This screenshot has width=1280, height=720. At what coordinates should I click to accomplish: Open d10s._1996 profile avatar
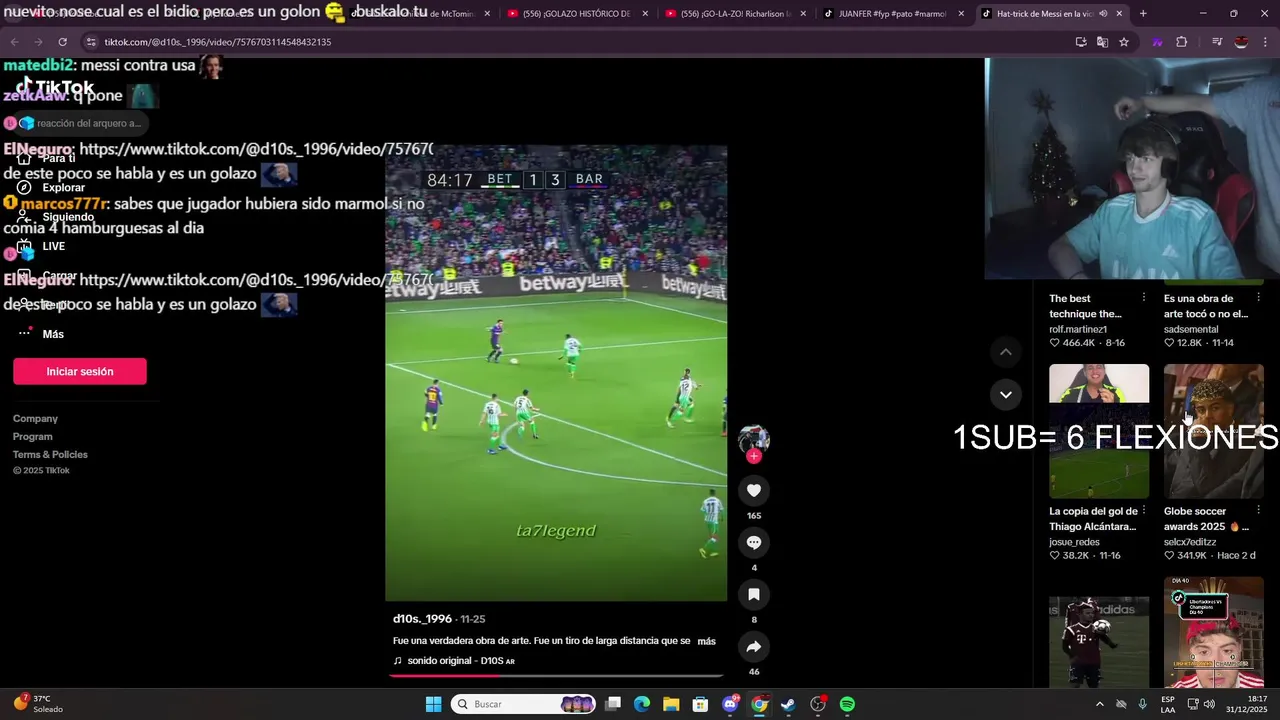coord(754,438)
